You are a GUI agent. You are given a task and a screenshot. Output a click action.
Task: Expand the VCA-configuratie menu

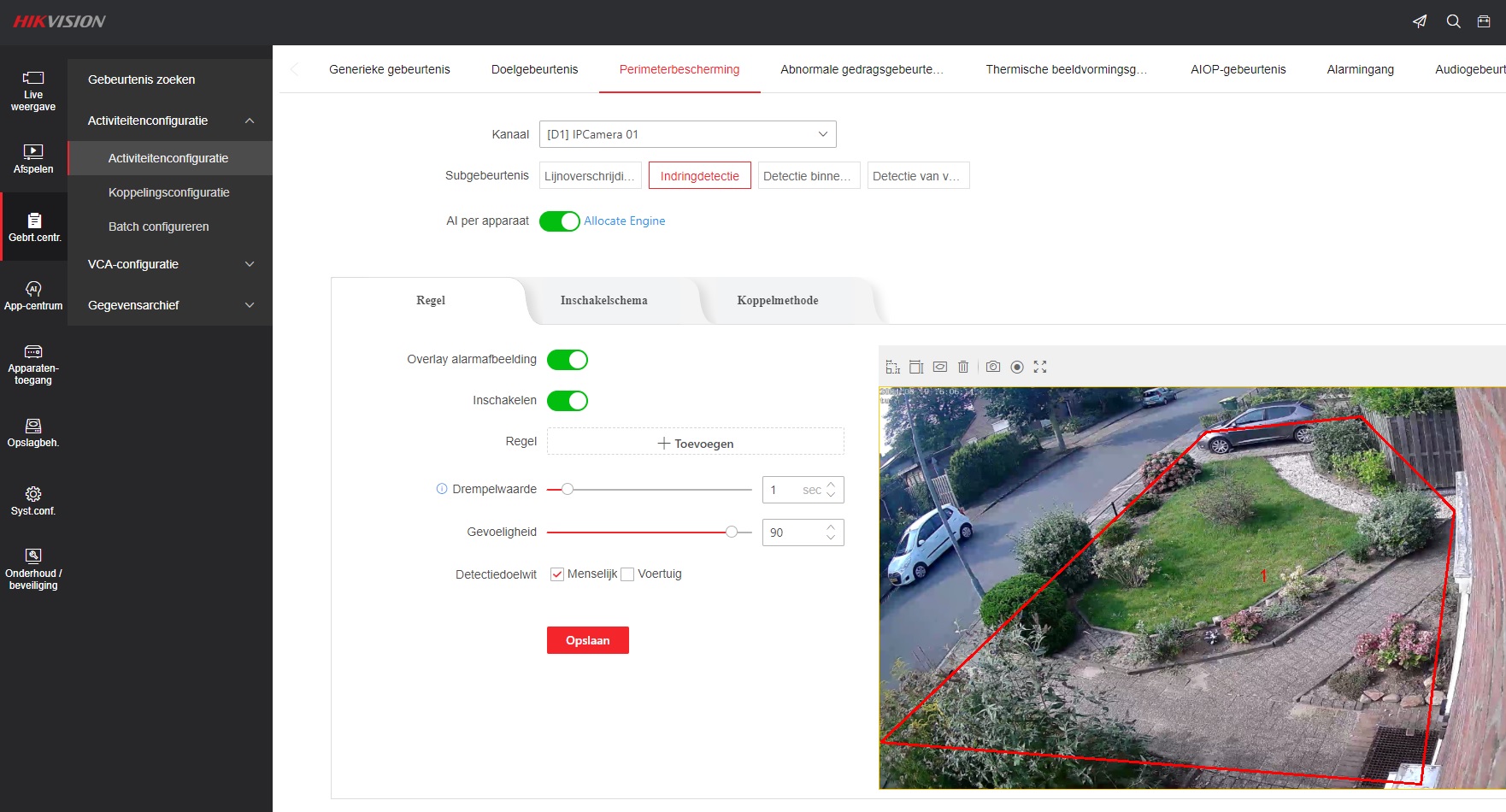(170, 264)
